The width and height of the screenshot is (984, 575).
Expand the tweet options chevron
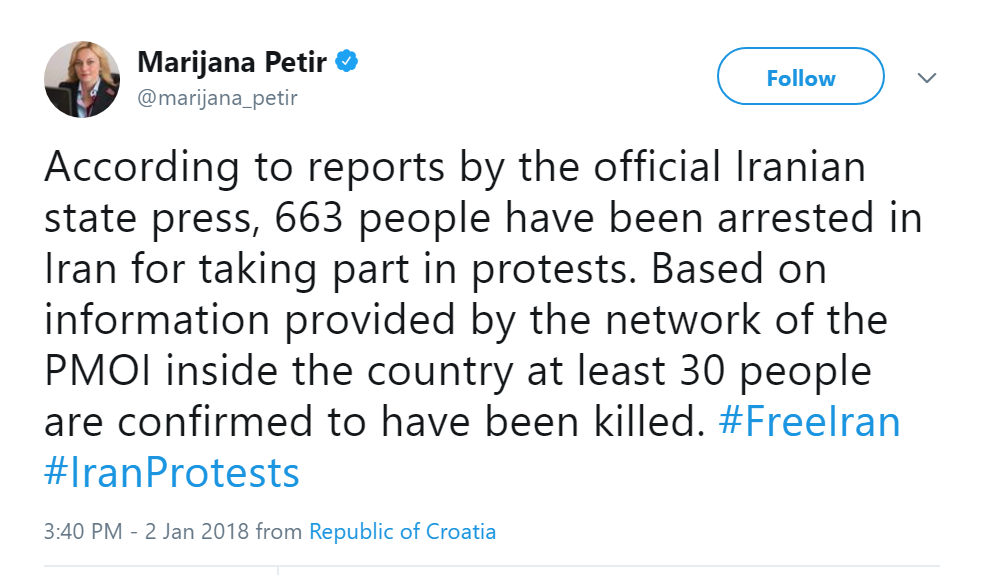click(x=927, y=78)
